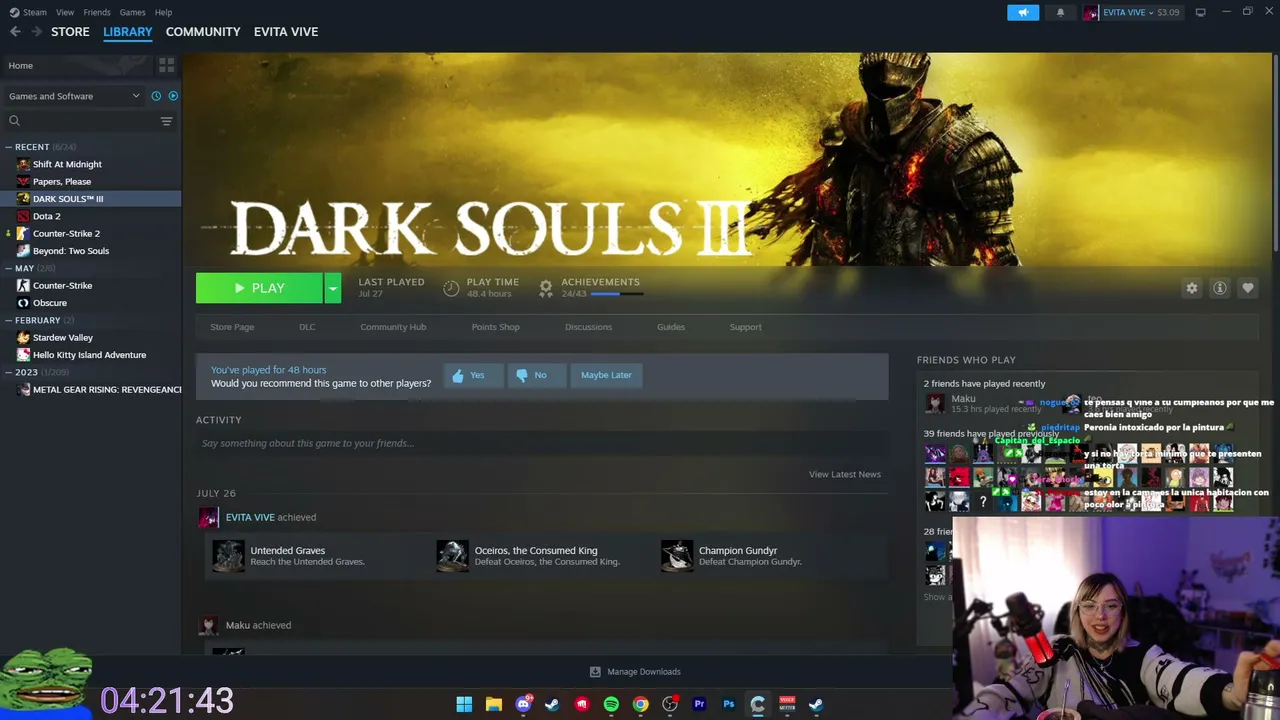Click the announcements megaphone icon
The width and height of the screenshot is (1280, 720).
[1023, 12]
